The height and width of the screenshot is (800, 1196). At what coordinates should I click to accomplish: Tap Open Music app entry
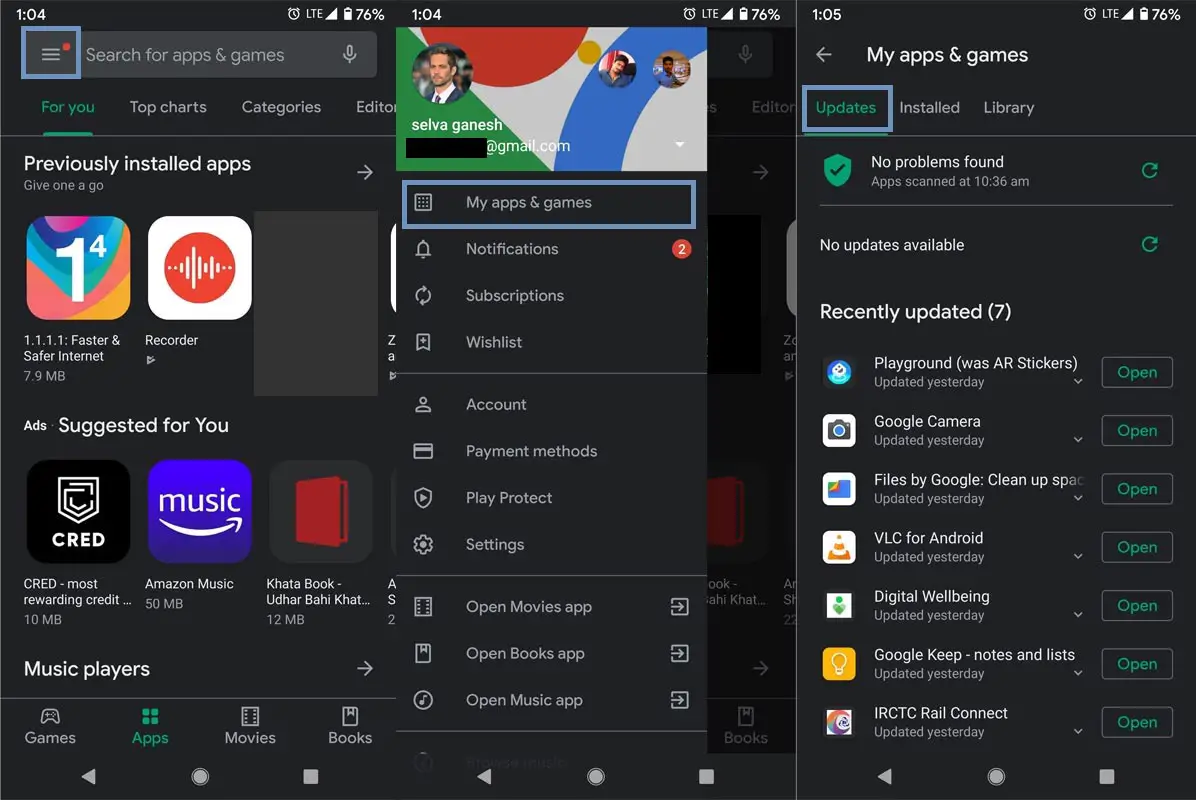[x=551, y=700]
